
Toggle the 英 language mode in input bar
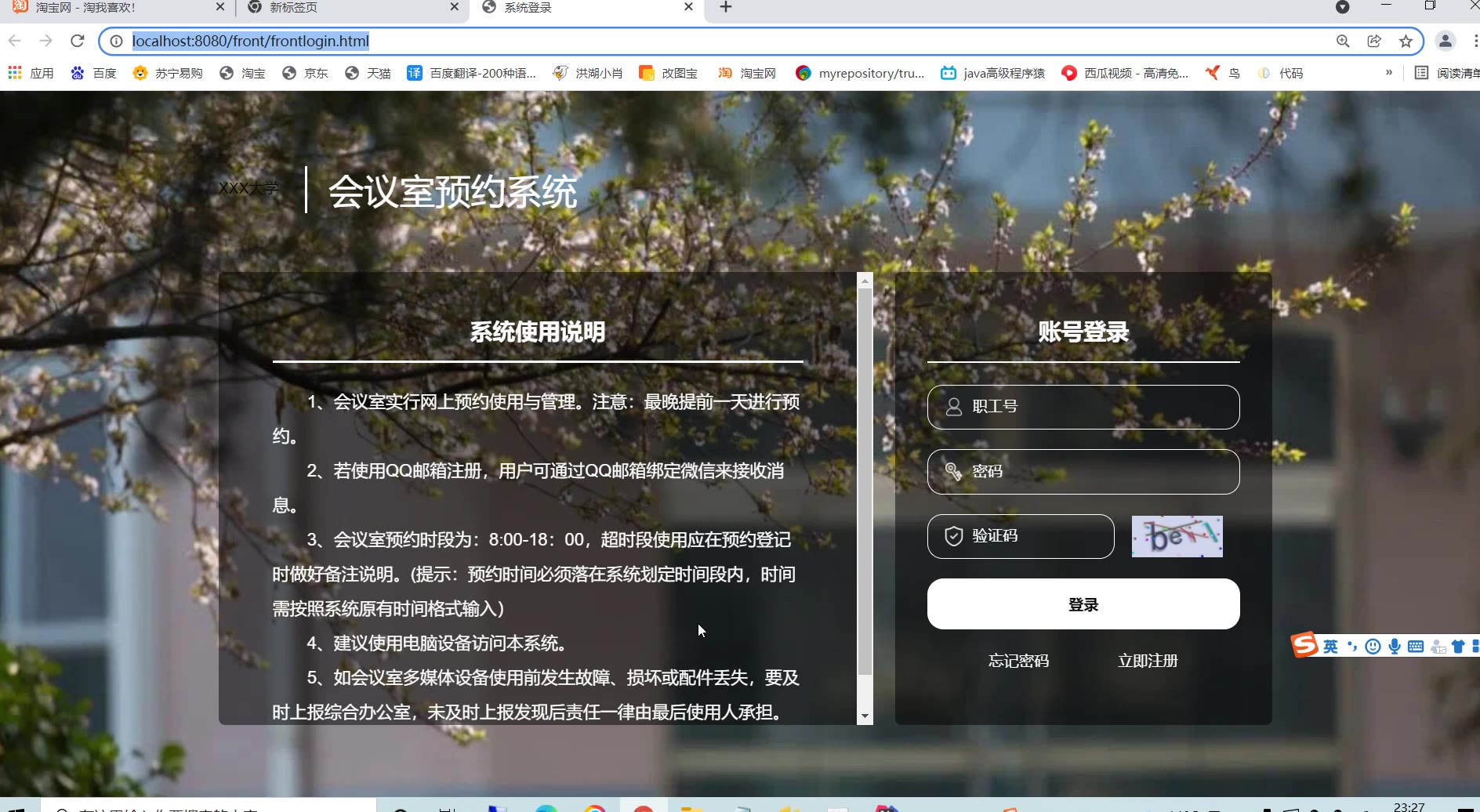[1330, 647]
